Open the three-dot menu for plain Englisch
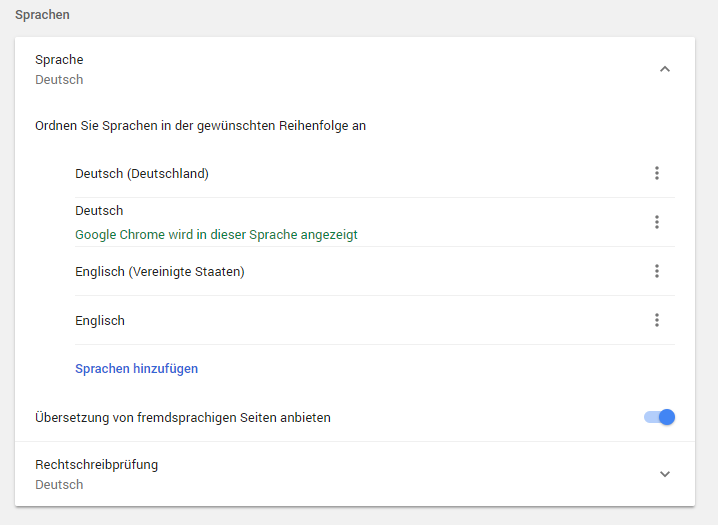This screenshot has height=525, width=718. pos(657,320)
